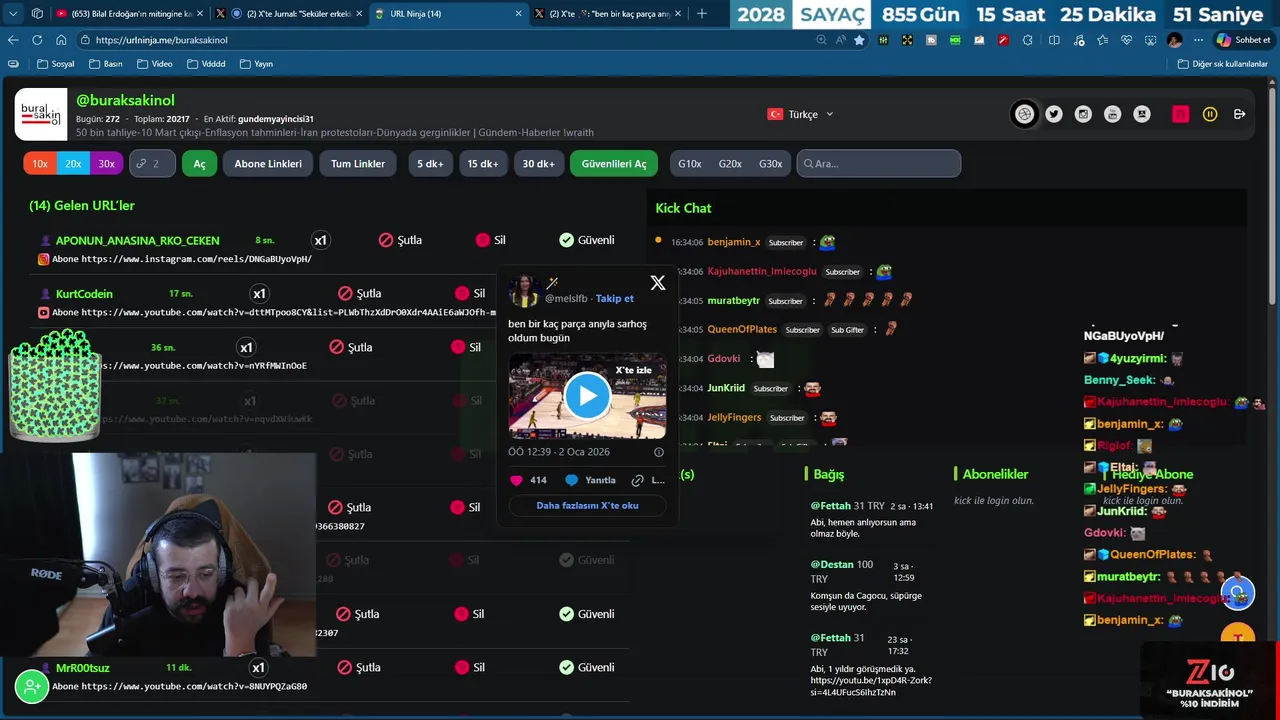Click Abone Linkleri filter

268,163
